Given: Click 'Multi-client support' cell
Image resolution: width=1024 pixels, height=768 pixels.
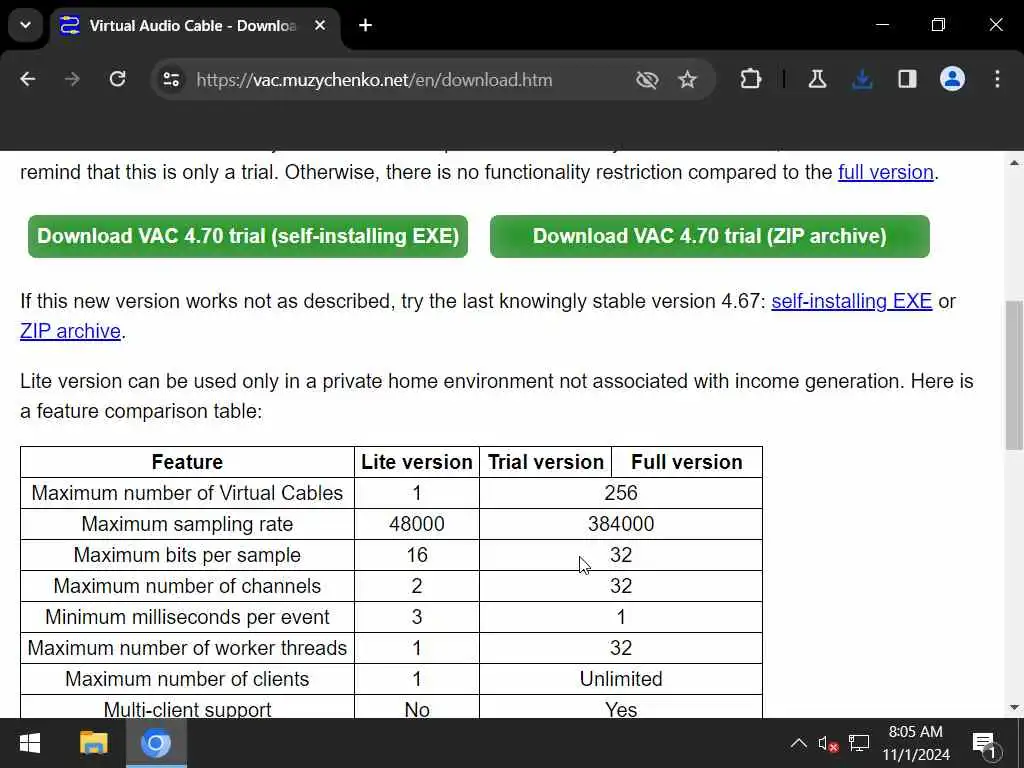Looking at the screenshot, I should 187,709.
